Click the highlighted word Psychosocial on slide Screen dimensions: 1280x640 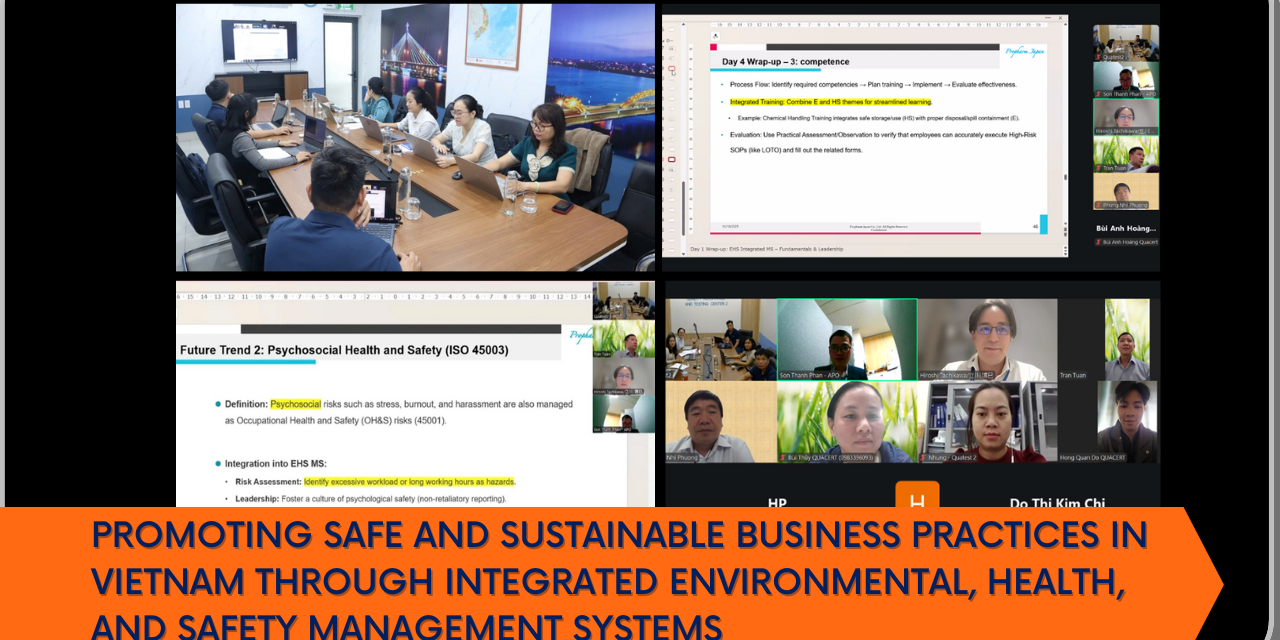point(295,404)
